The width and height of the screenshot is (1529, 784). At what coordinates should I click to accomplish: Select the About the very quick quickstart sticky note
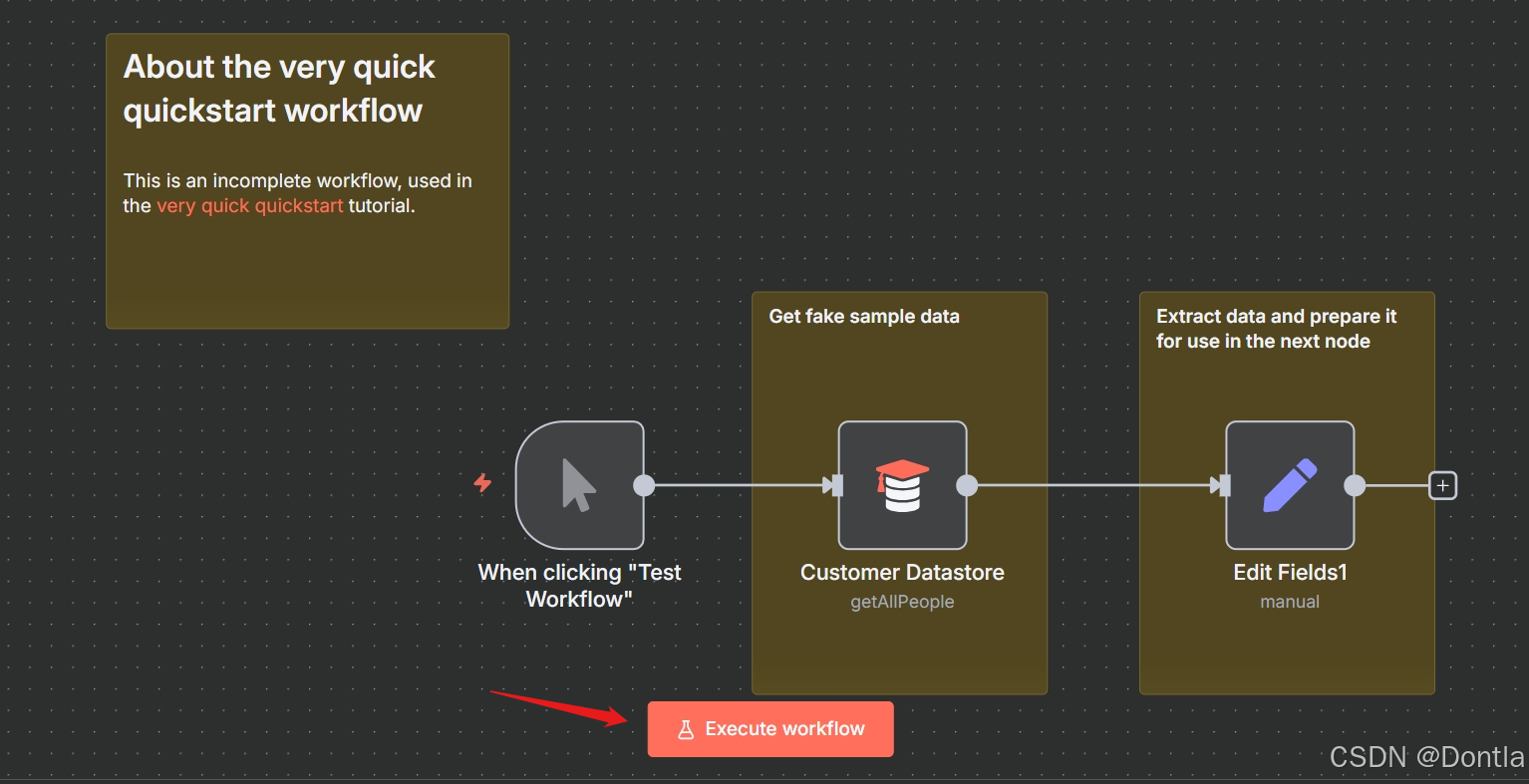click(x=299, y=269)
